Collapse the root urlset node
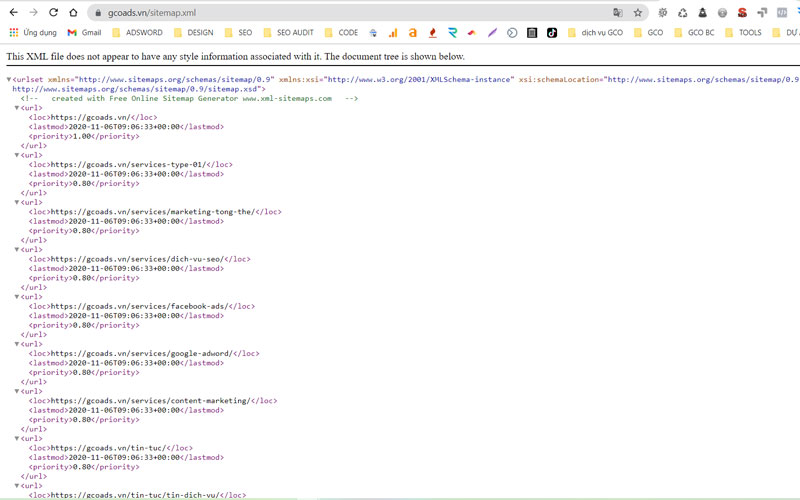800x500 pixels. click(x=9, y=79)
